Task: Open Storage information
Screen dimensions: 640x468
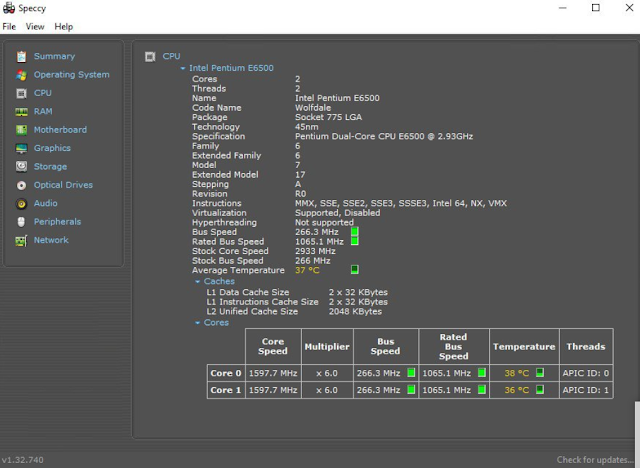Action: point(50,166)
